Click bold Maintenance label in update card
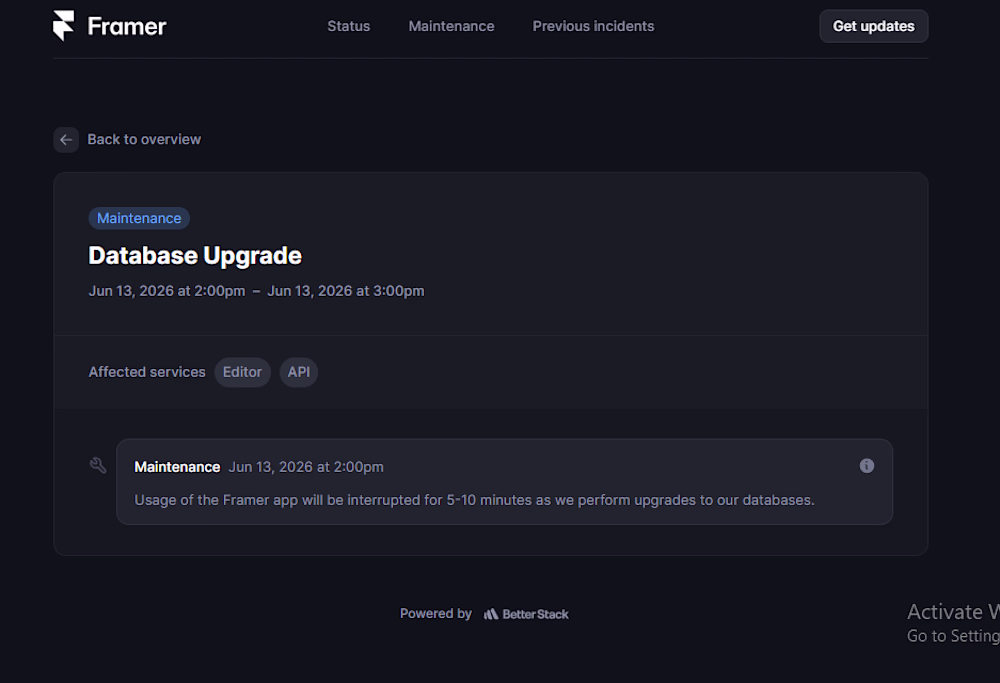 [177, 467]
